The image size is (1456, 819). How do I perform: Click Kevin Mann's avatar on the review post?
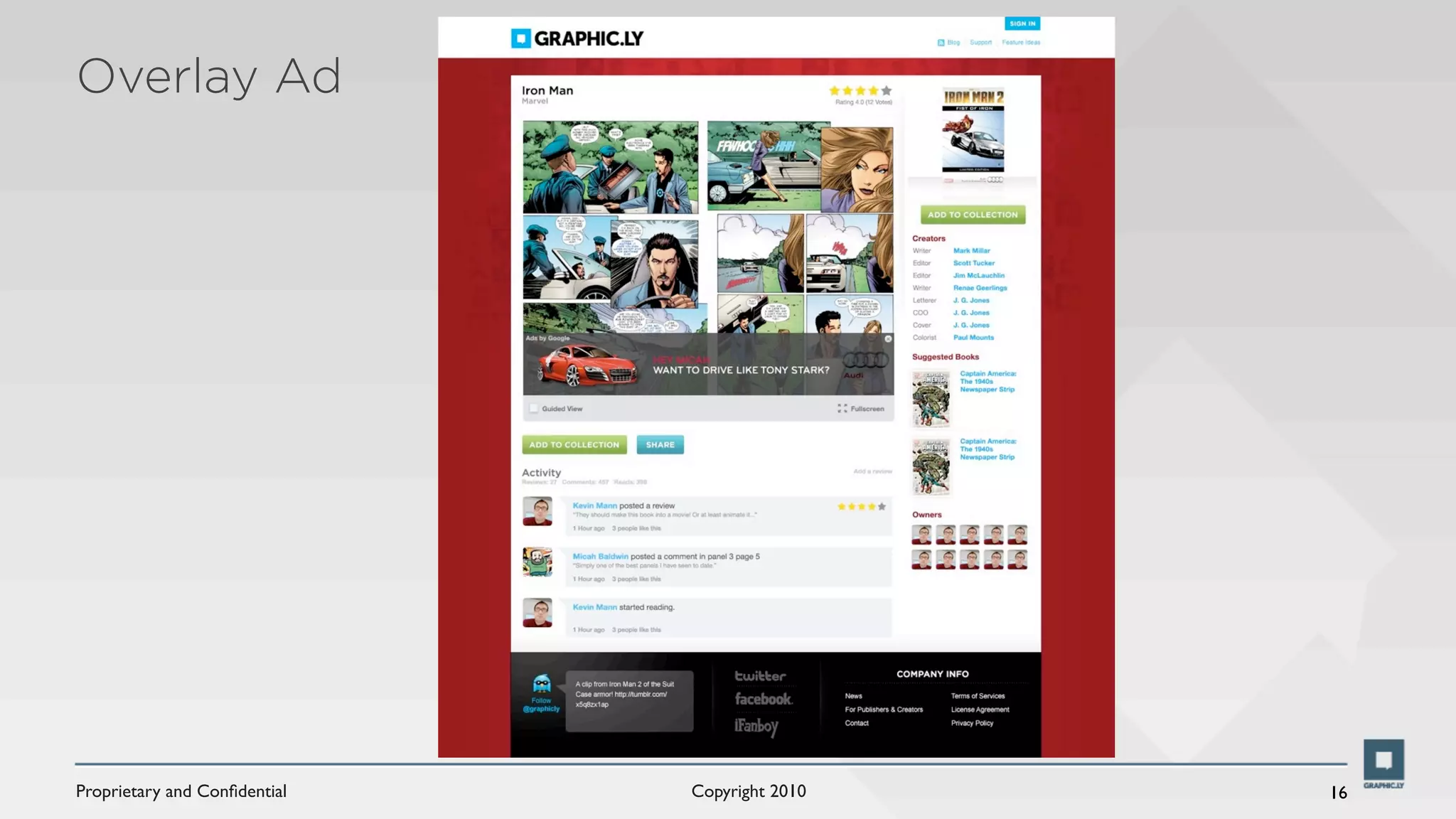(x=537, y=511)
